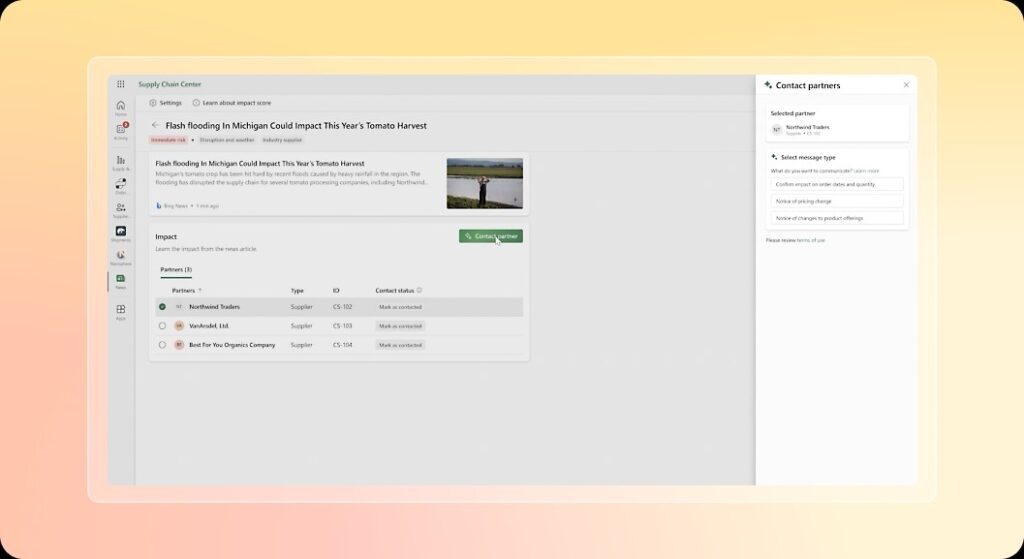
Task: Mark VanArsdel, Ltd. as contacted
Action: tap(400, 326)
